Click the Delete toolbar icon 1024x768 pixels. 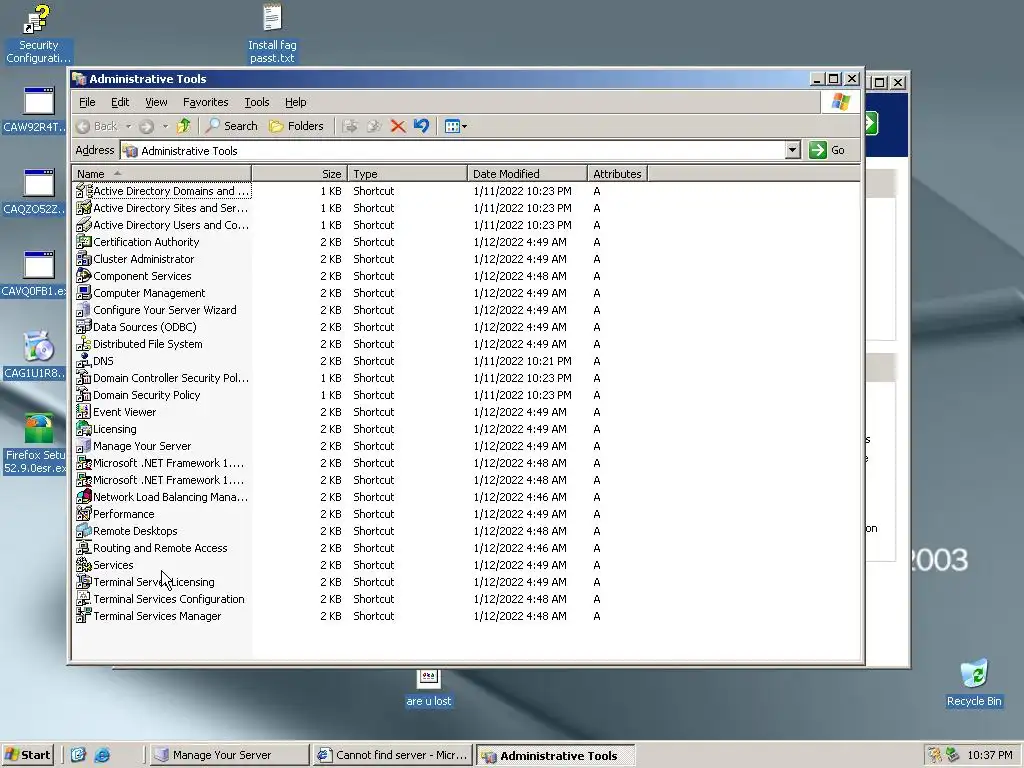398,125
